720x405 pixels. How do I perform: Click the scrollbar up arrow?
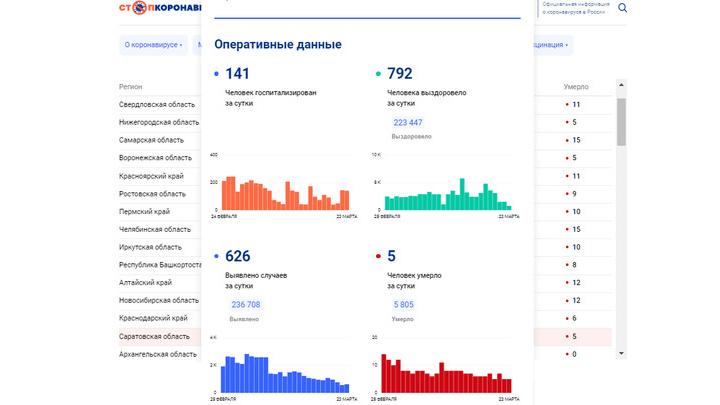(x=621, y=88)
